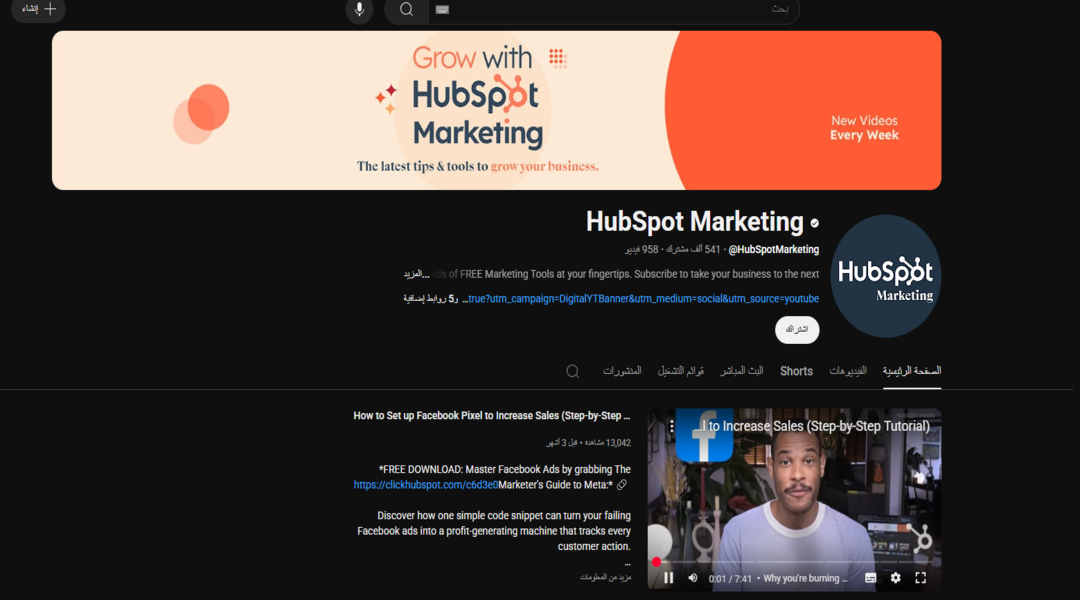Image resolution: width=1080 pixels, height=600 pixels.
Task: Click the HubSpot Marketing channel avatar
Action: click(885, 276)
